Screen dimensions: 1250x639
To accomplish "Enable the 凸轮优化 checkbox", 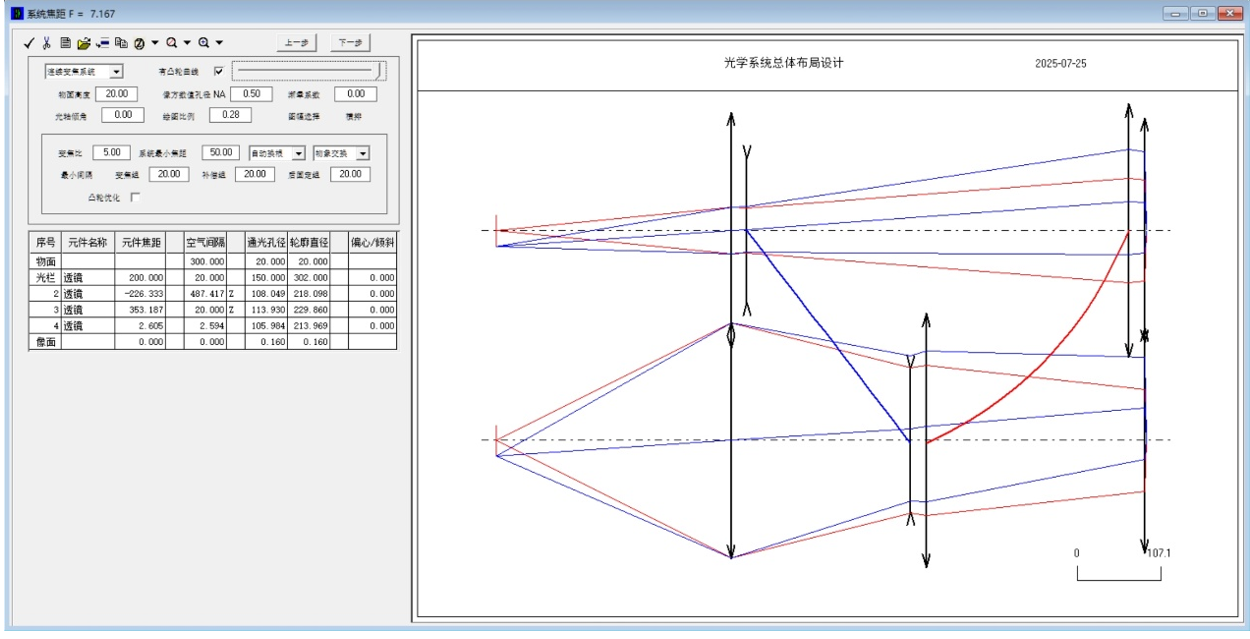I will coord(136,197).
